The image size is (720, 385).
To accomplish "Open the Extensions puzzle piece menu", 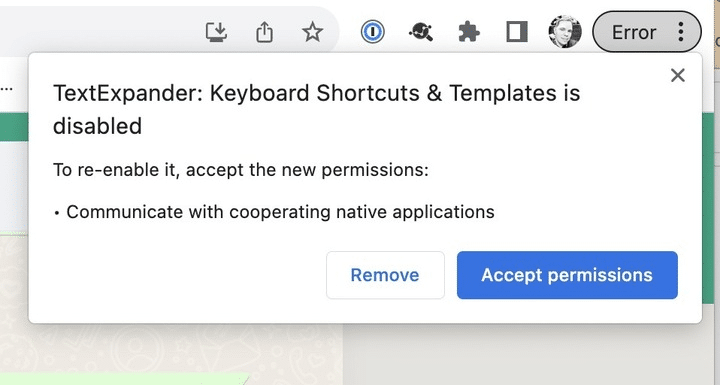I will pyautogui.click(x=469, y=32).
